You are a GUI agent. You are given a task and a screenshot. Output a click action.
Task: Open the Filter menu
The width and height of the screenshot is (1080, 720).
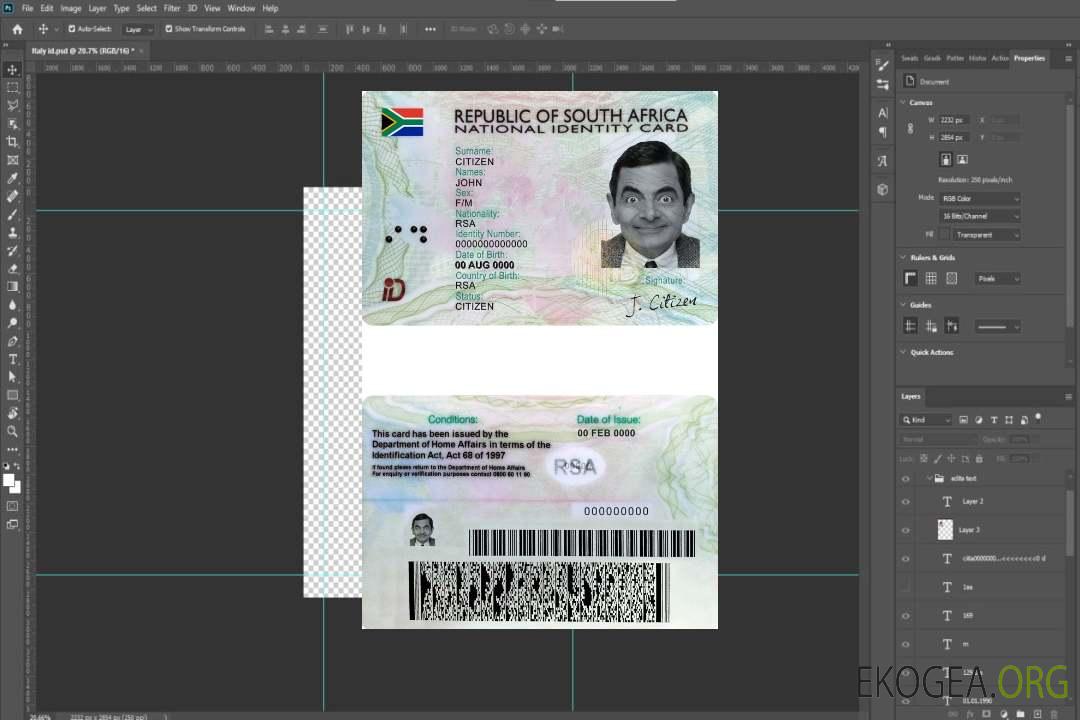(172, 8)
